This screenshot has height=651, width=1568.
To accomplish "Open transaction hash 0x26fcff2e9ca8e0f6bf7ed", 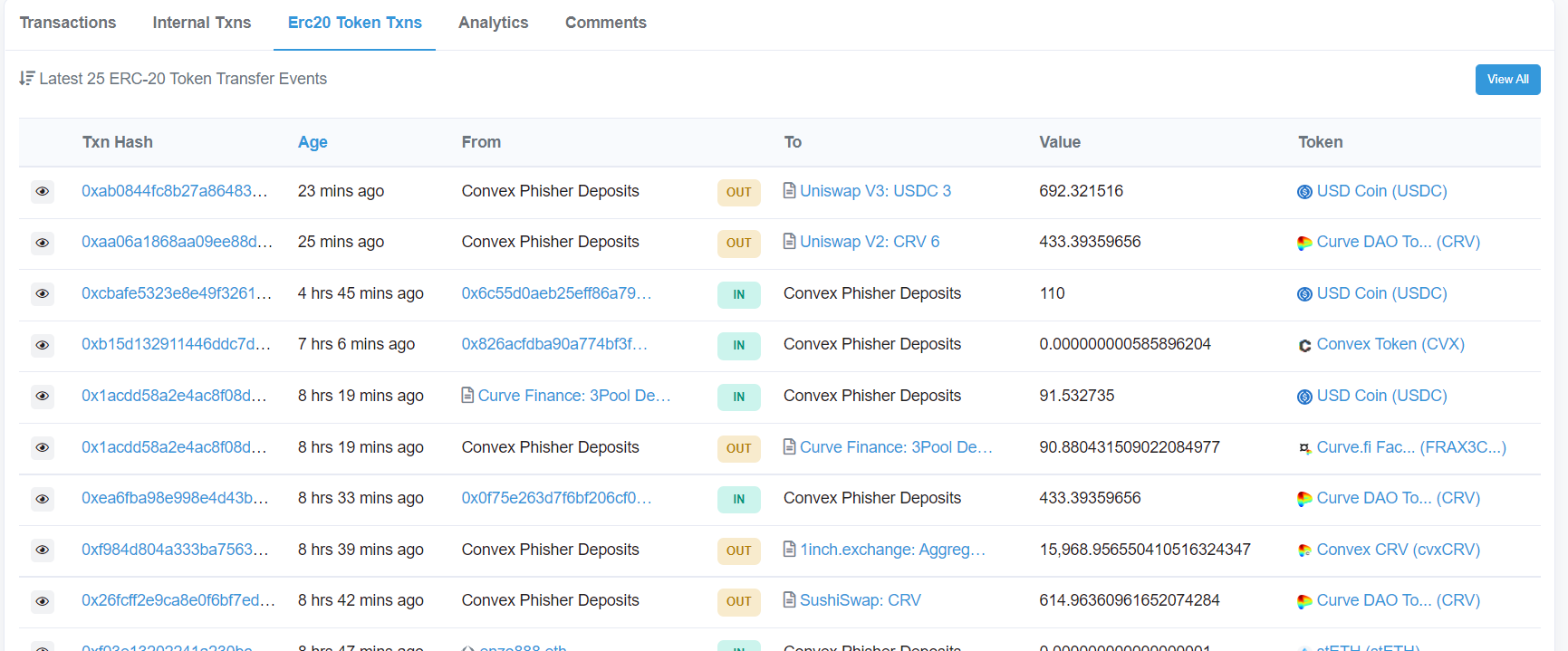I will [178, 600].
